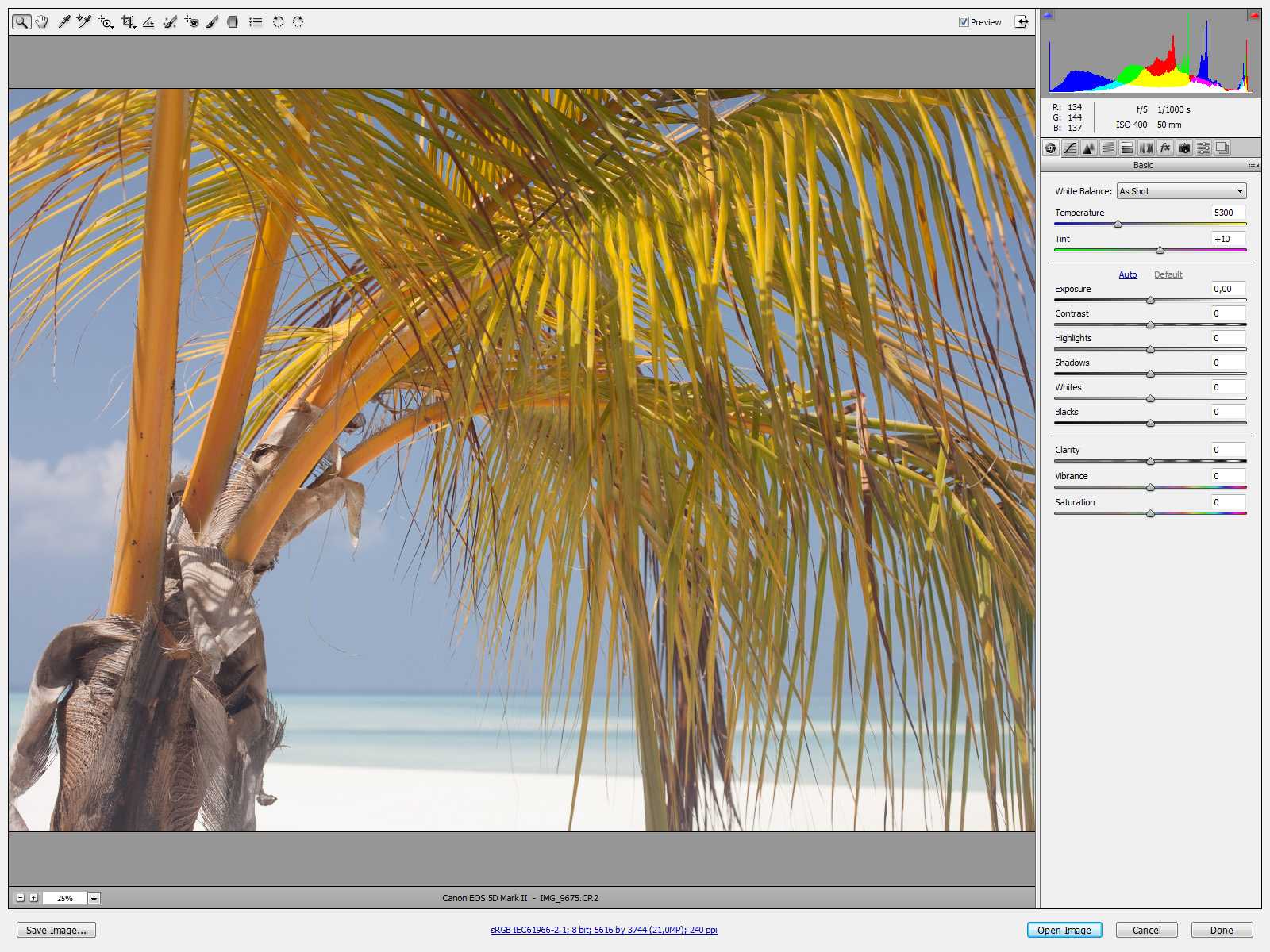1270x952 pixels.
Task: Switch to the Tone Curve tab
Action: [1070, 148]
